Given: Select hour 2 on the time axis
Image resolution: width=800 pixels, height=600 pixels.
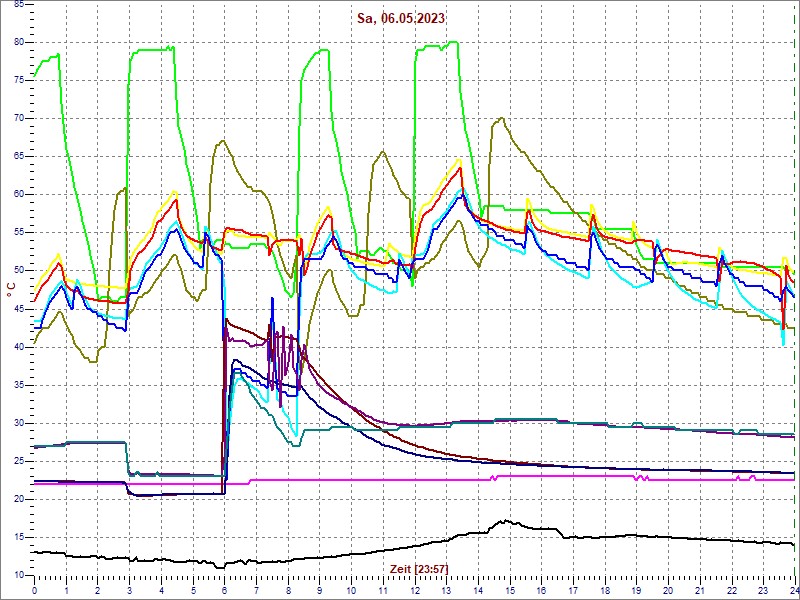Looking at the screenshot, I should (97, 590).
